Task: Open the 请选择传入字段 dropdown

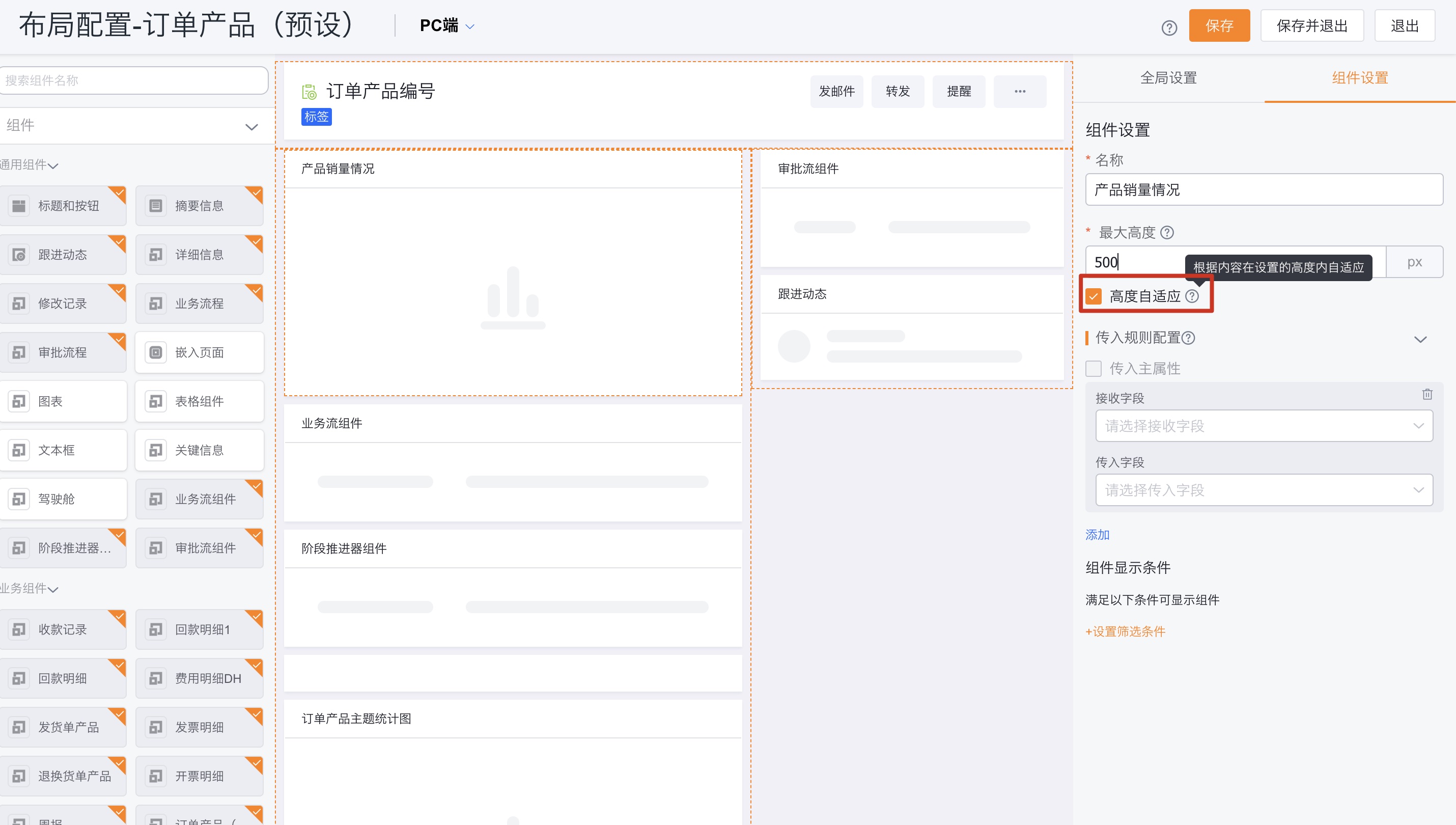Action: pyautogui.click(x=1264, y=489)
